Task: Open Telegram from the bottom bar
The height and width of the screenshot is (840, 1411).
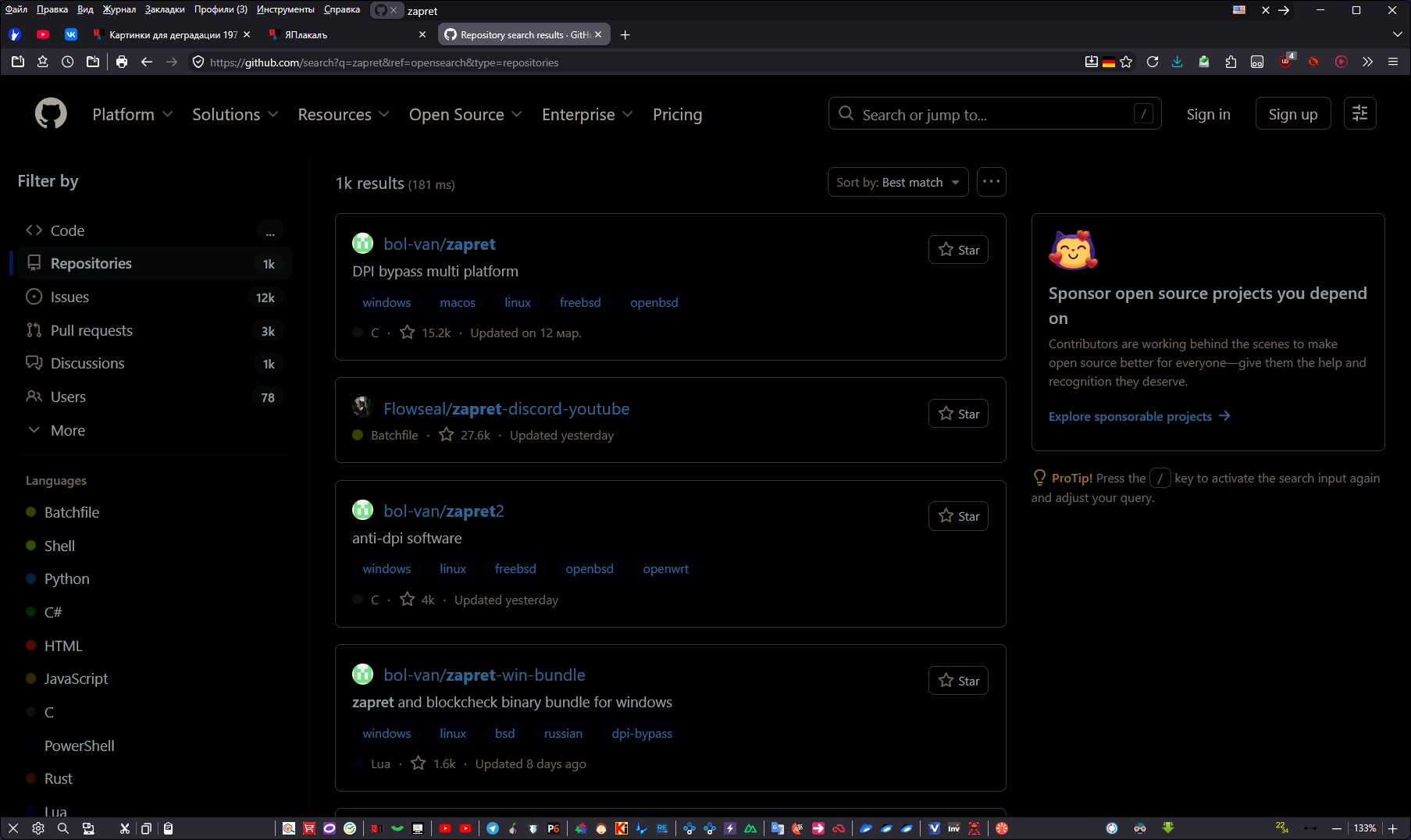Action: [493, 828]
